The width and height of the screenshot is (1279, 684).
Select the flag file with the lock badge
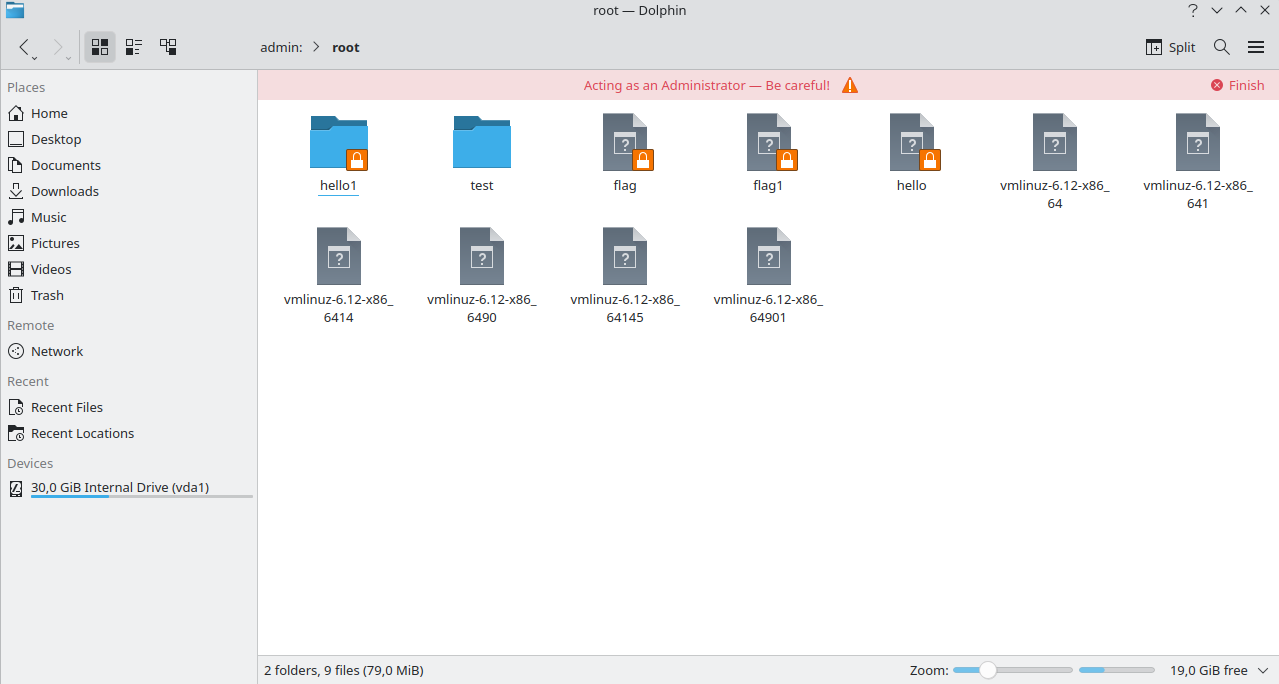pyautogui.click(x=624, y=143)
